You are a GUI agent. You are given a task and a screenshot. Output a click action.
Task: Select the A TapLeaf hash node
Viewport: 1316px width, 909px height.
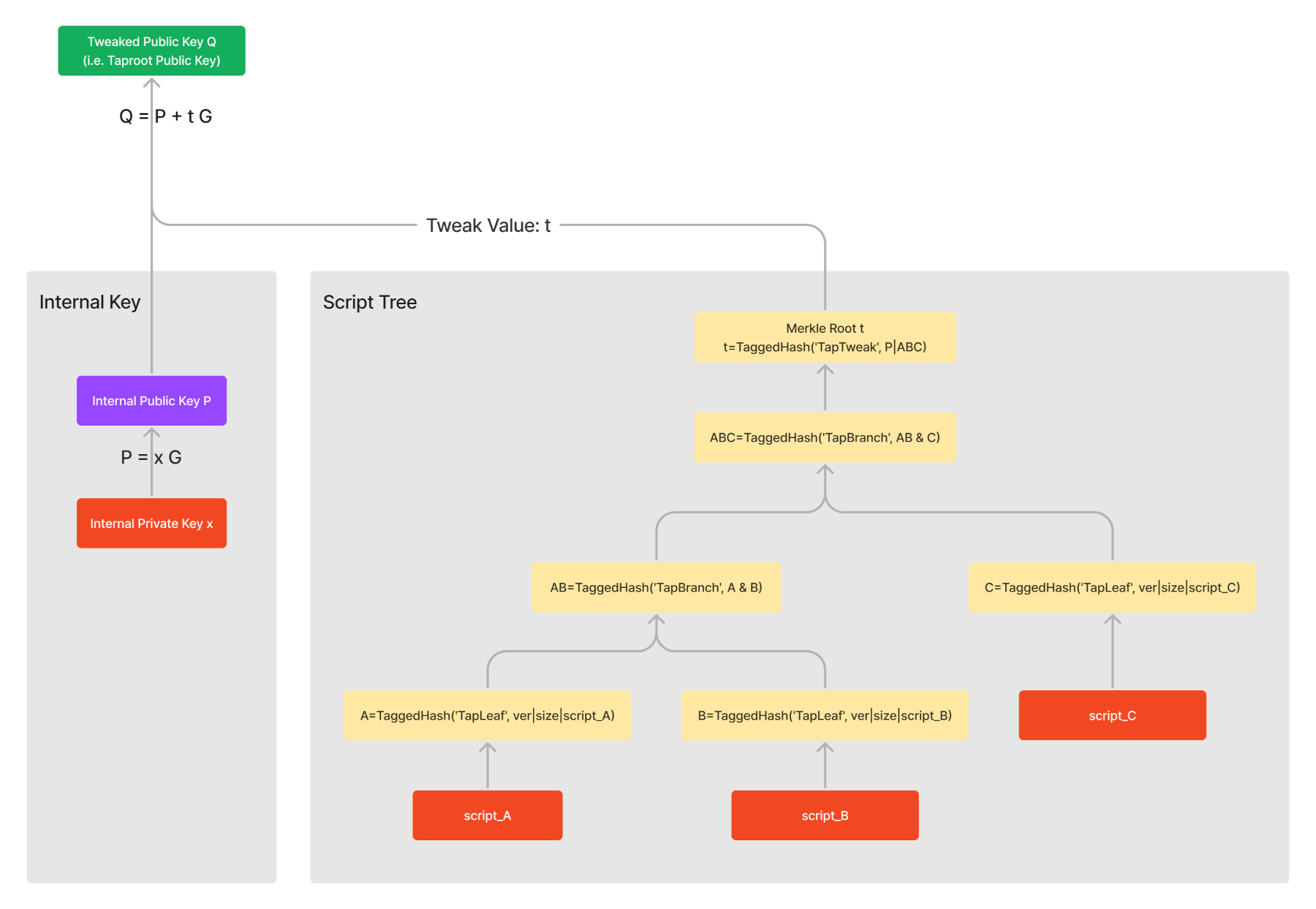[x=487, y=715]
